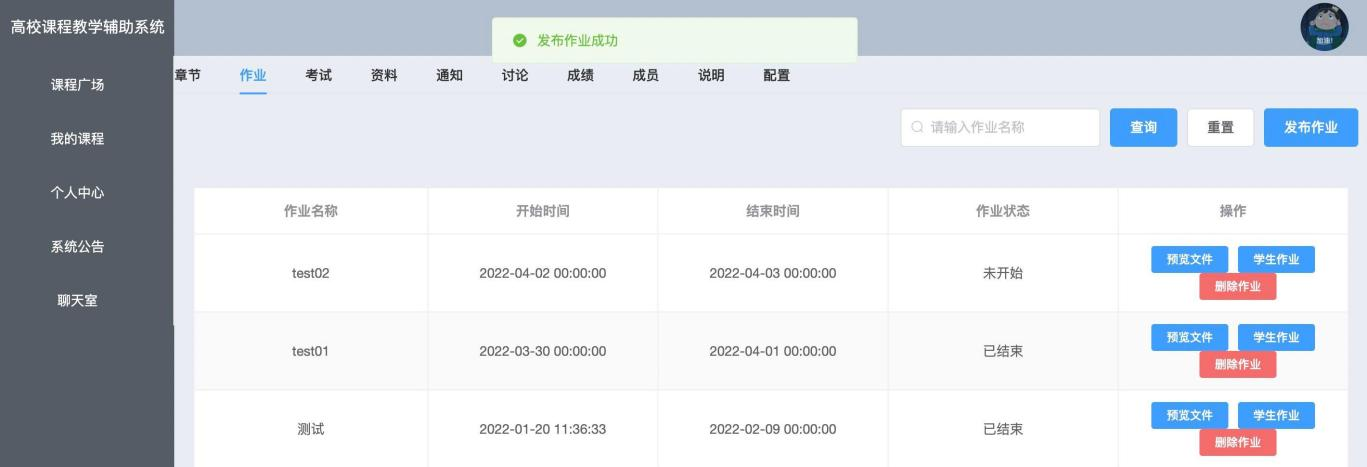Open 学生作业 for test02
This screenshot has height=467, width=1367.
tap(1276, 259)
